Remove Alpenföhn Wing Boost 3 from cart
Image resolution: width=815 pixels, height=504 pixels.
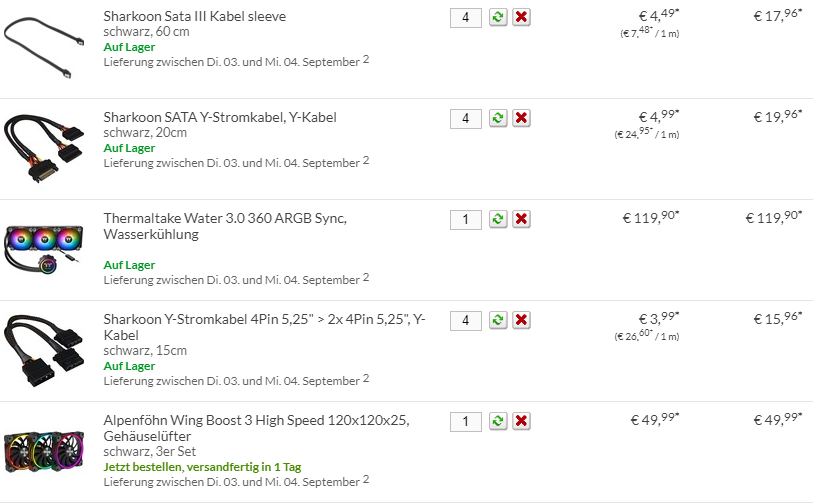click(521, 421)
